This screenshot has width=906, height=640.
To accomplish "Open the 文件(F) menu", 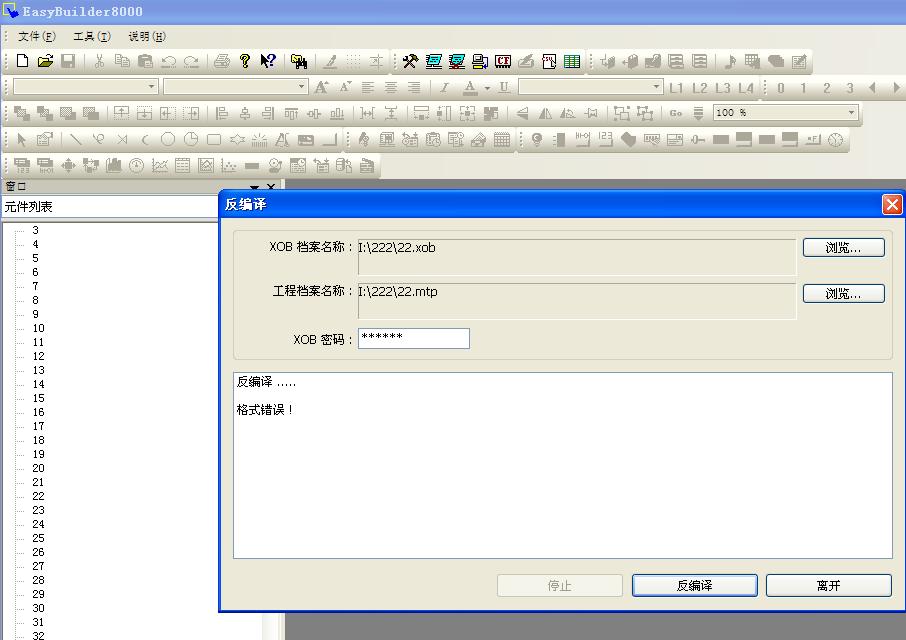I will [x=36, y=36].
